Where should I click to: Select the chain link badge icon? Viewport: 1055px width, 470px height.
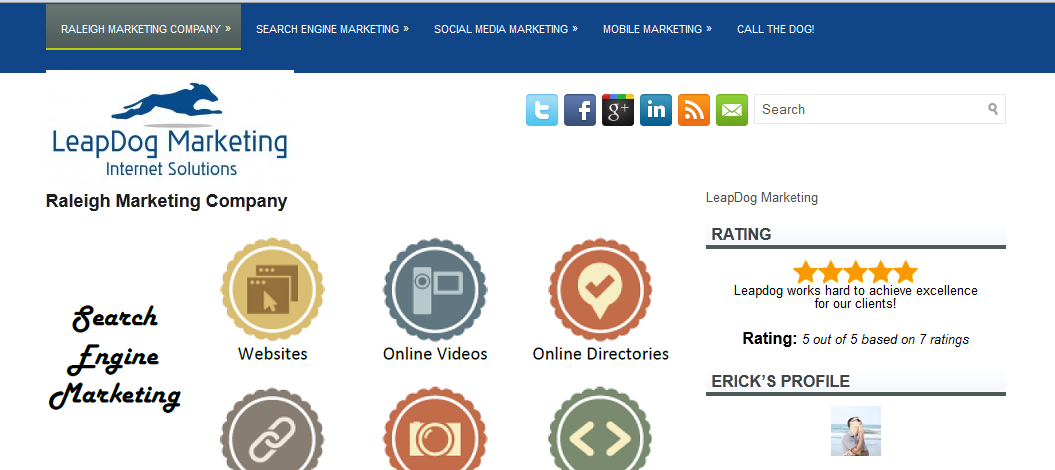272,428
